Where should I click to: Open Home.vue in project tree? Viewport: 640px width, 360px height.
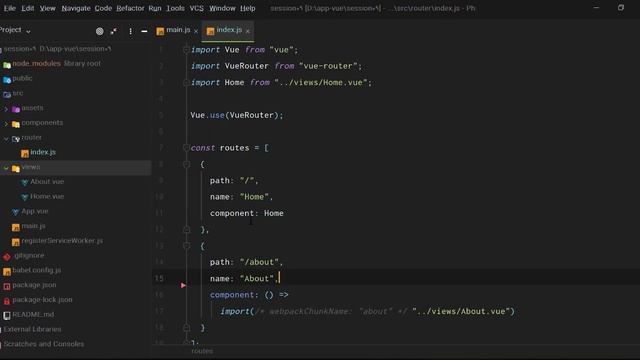(x=47, y=196)
